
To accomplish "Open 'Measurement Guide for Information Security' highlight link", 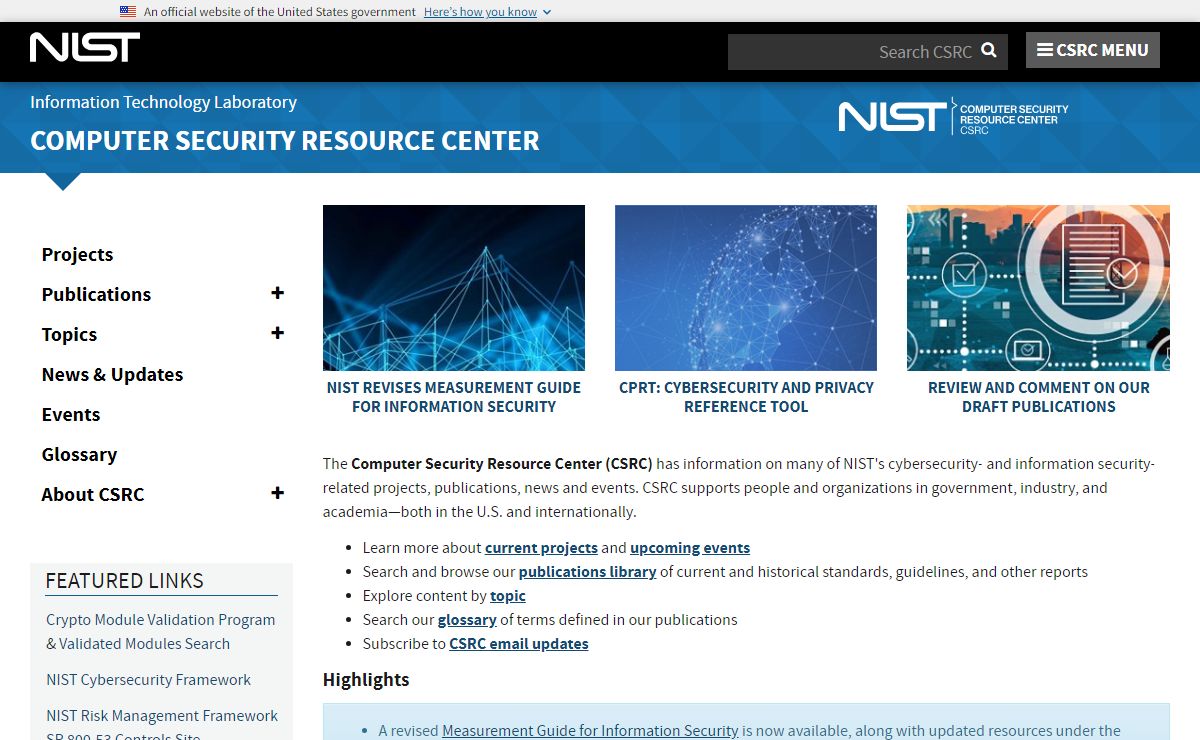I will (590, 731).
